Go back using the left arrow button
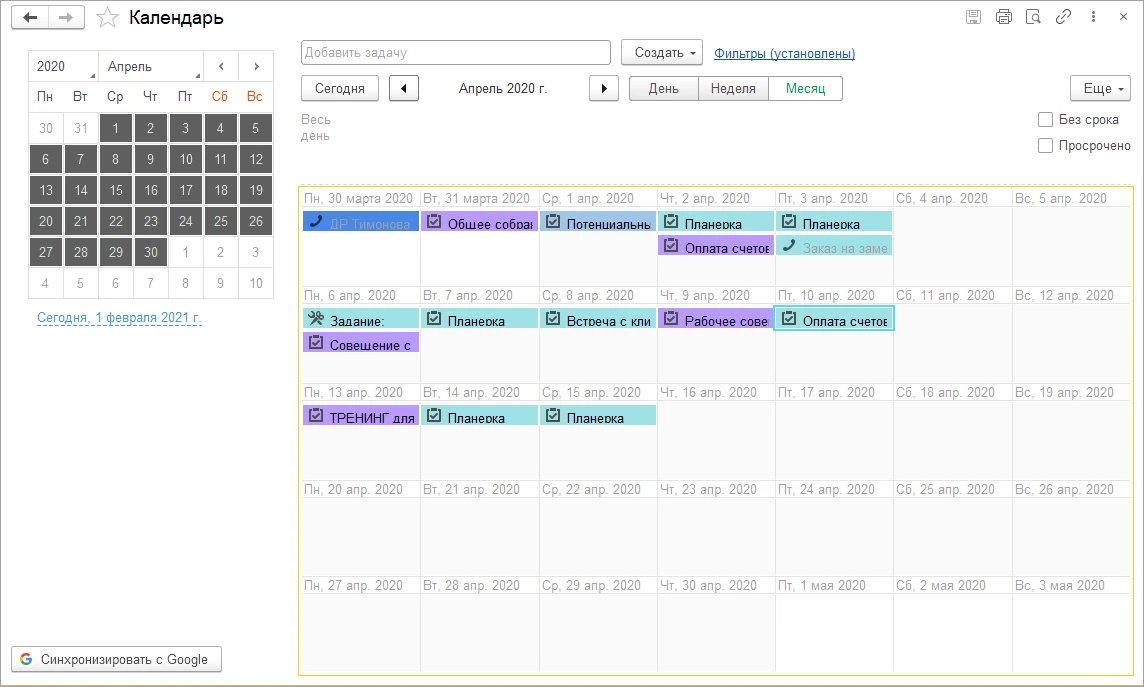This screenshot has width=1144, height=687. click(x=30, y=18)
